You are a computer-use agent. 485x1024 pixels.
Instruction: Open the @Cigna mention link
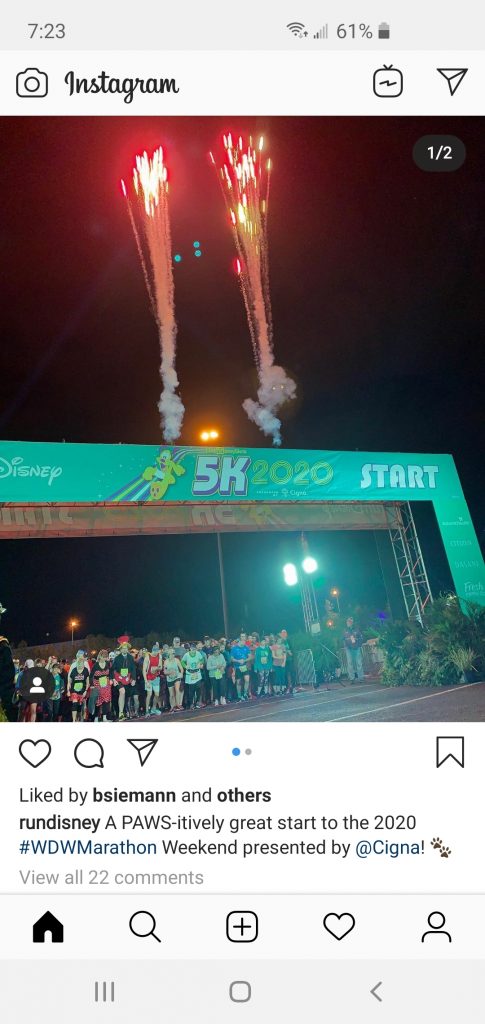tap(390, 848)
